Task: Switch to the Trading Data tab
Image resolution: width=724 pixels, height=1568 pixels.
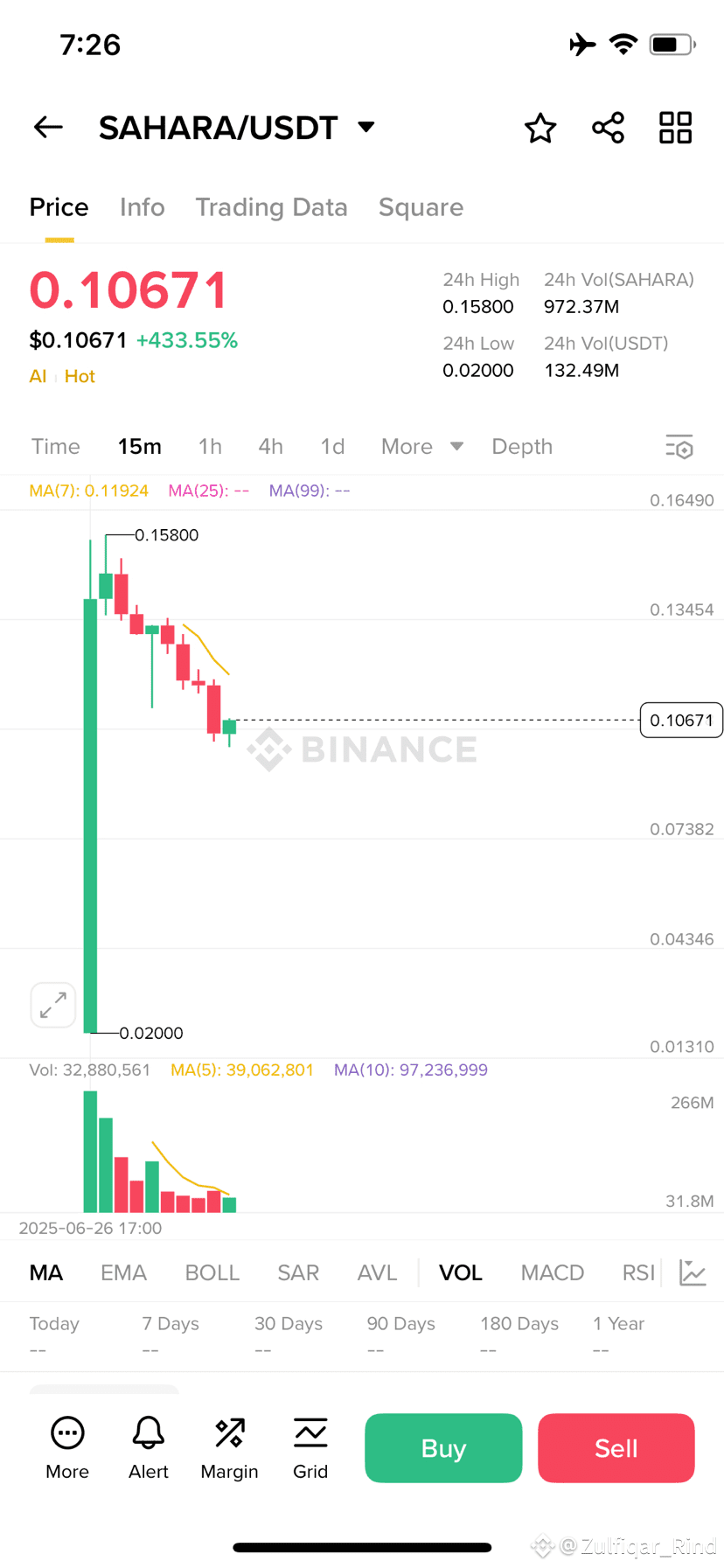Action: [x=271, y=207]
